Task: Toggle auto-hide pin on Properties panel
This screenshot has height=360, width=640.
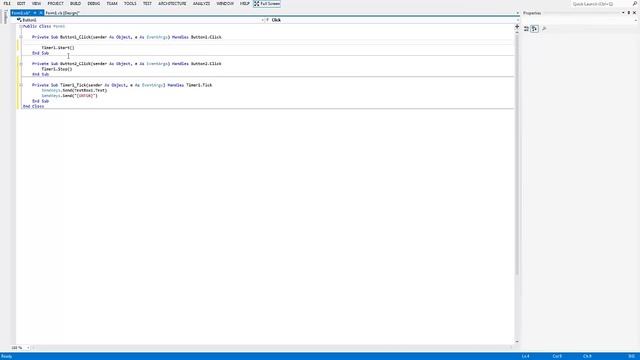Action: point(629,13)
